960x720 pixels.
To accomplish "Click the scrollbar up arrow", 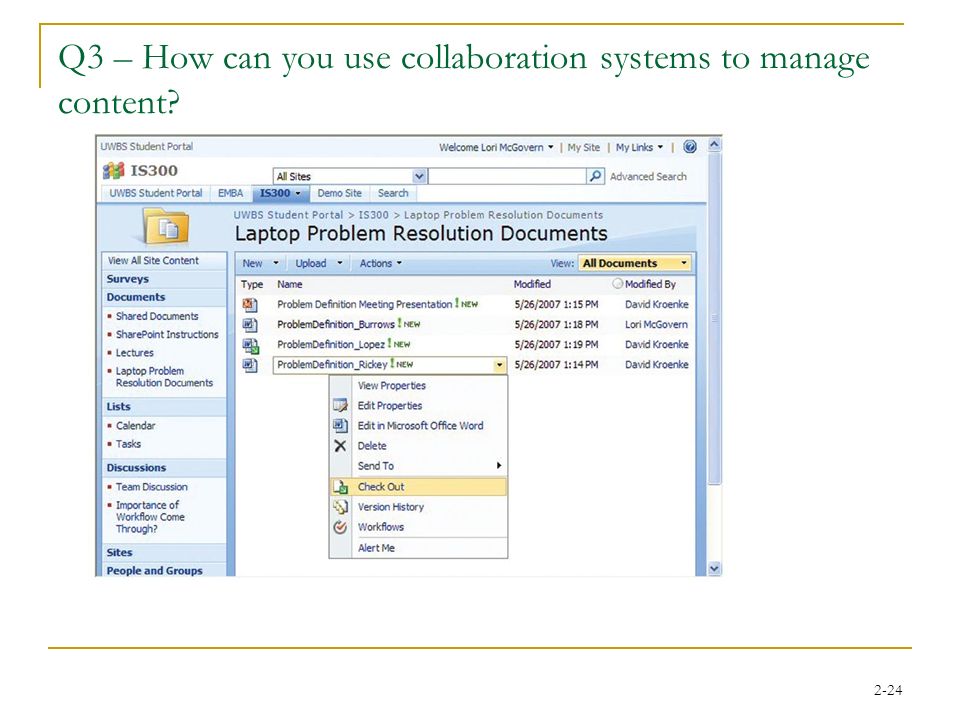I will 714,144.
